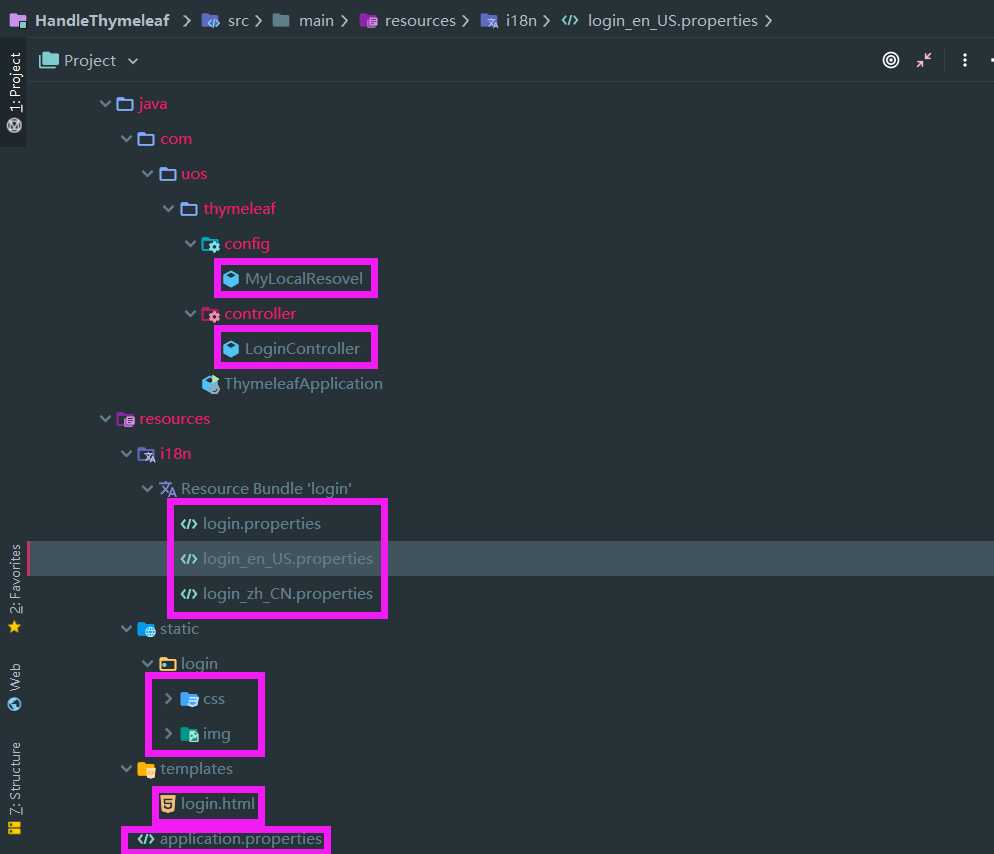Expand the img folder chevron
Image resolution: width=994 pixels, height=854 pixels.
(168, 734)
